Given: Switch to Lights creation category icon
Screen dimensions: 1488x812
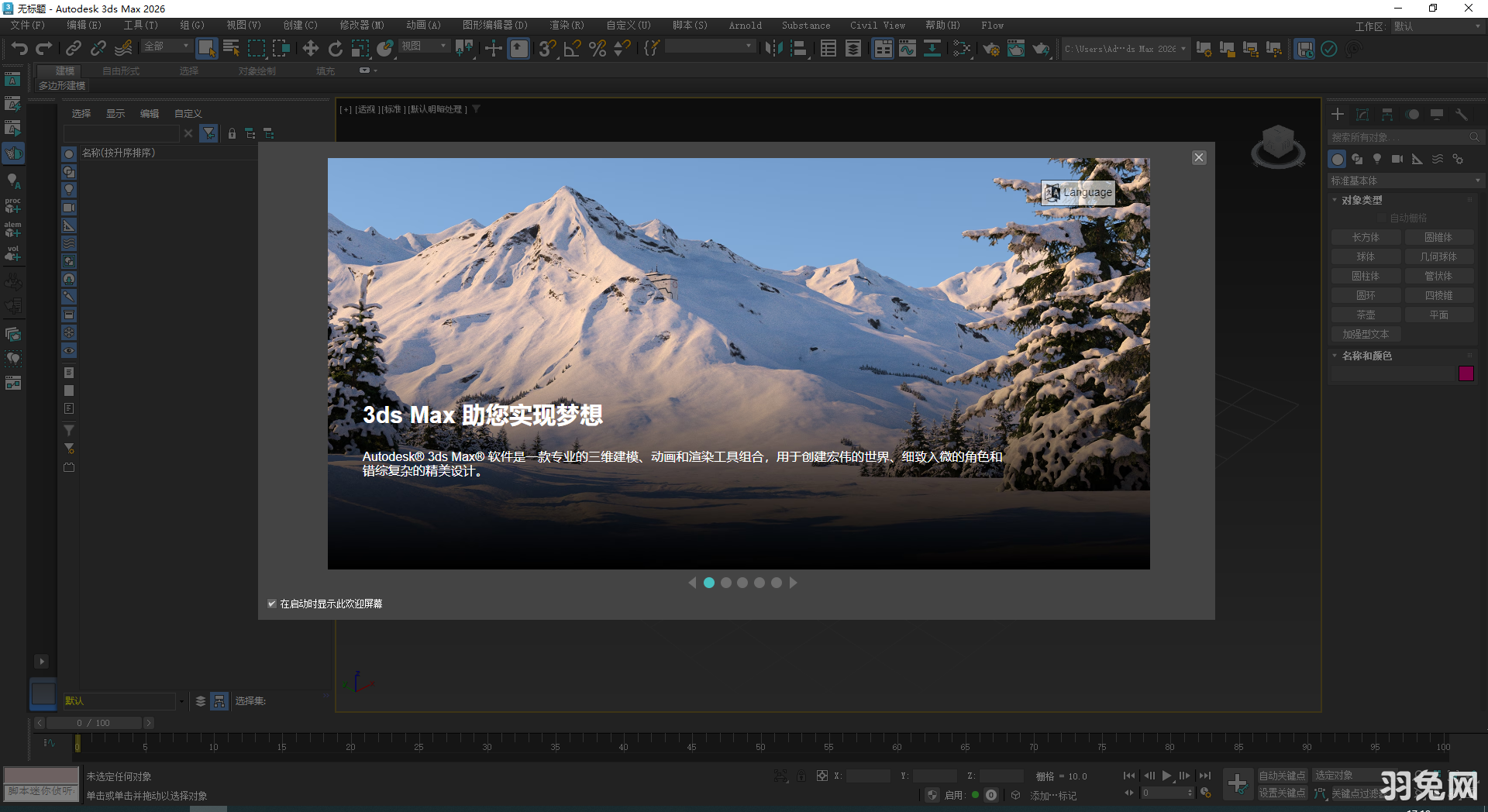Looking at the screenshot, I should point(1377,159).
